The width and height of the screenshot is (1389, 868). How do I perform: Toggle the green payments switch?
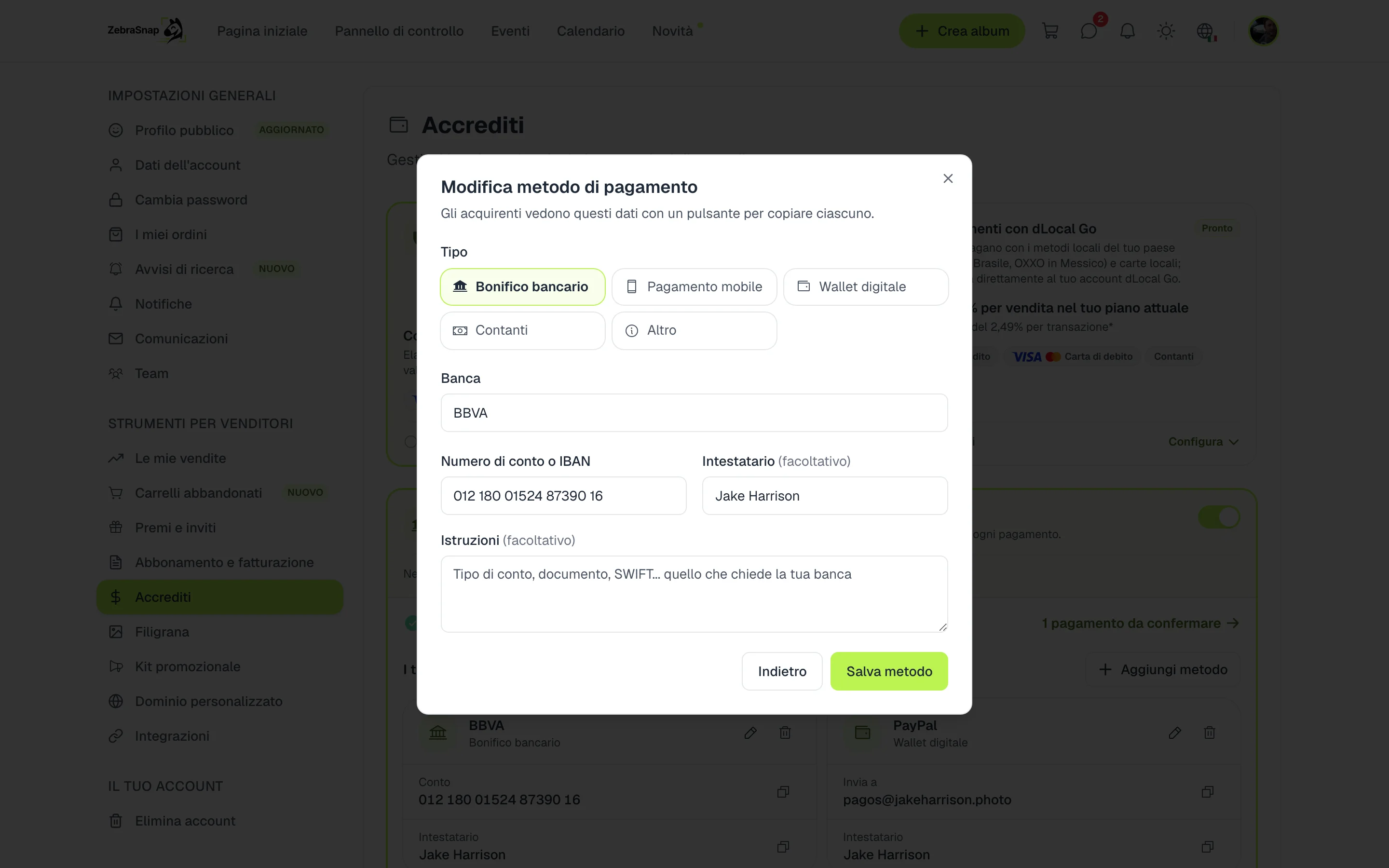point(1219,516)
